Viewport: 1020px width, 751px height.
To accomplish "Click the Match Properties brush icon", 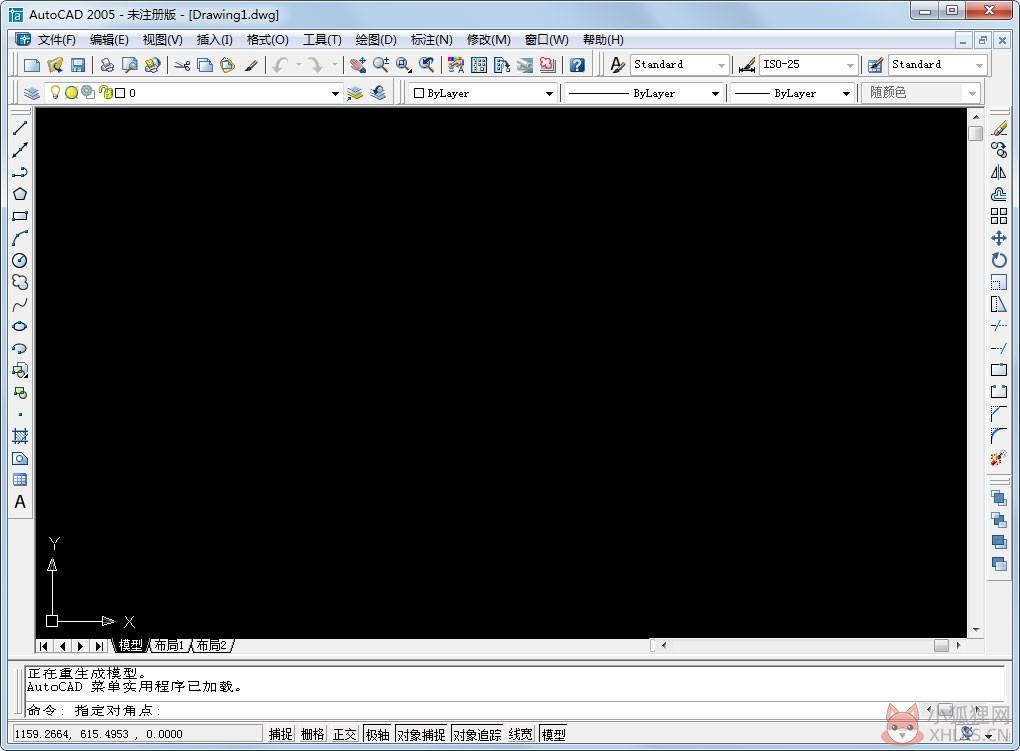I will (251, 64).
